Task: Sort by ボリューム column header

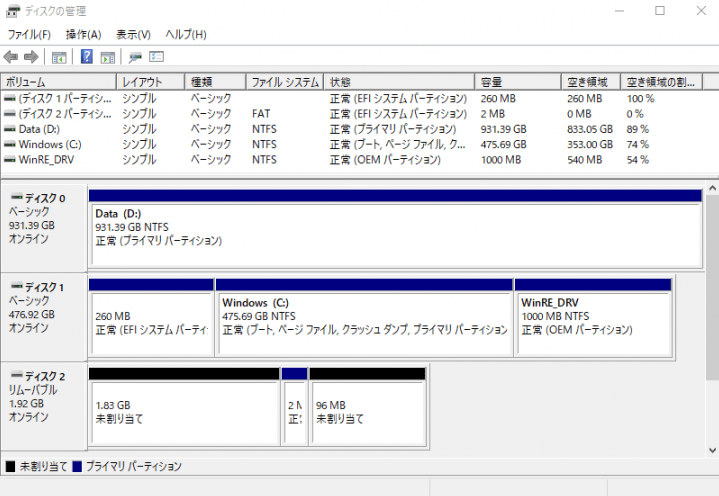Action: (x=58, y=82)
